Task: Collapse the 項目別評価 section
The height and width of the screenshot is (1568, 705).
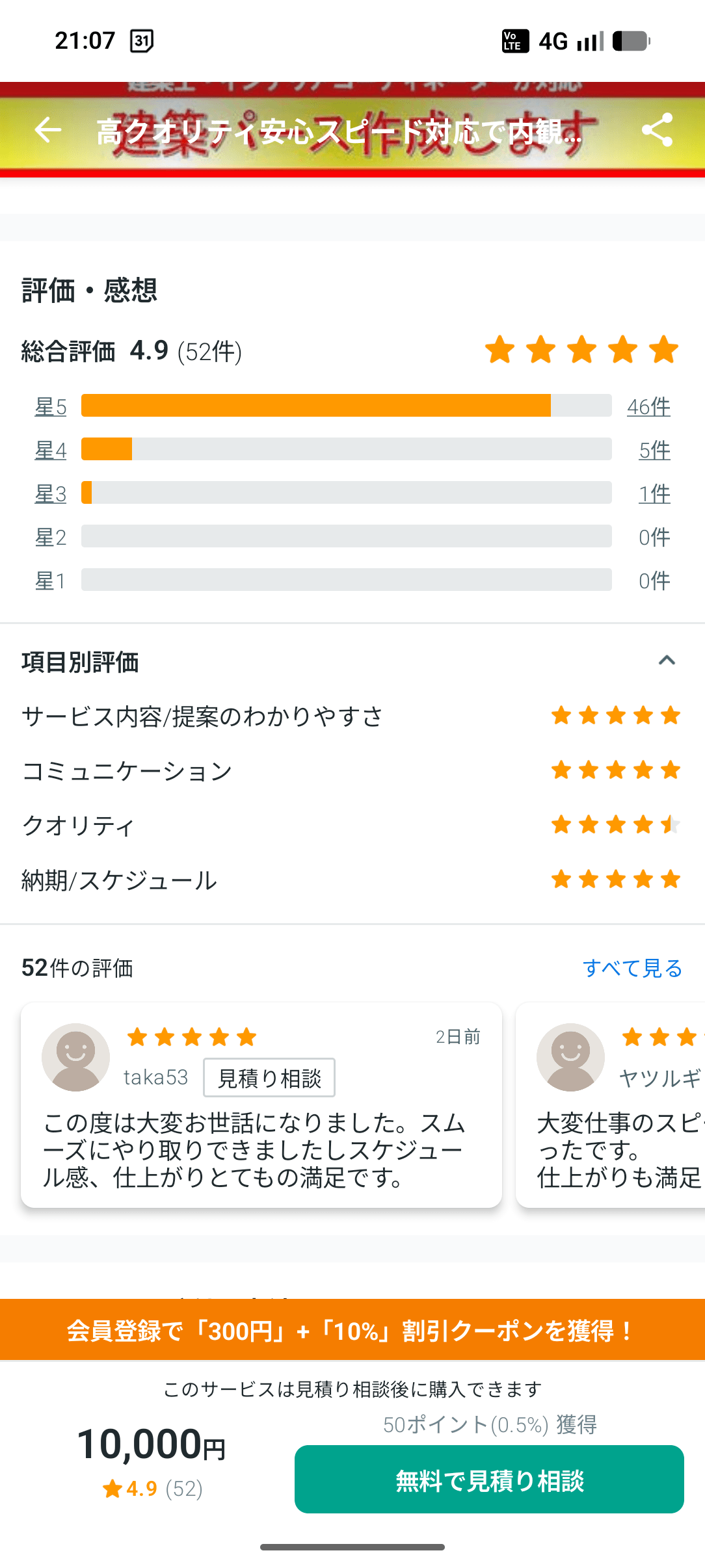Action: click(x=667, y=661)
